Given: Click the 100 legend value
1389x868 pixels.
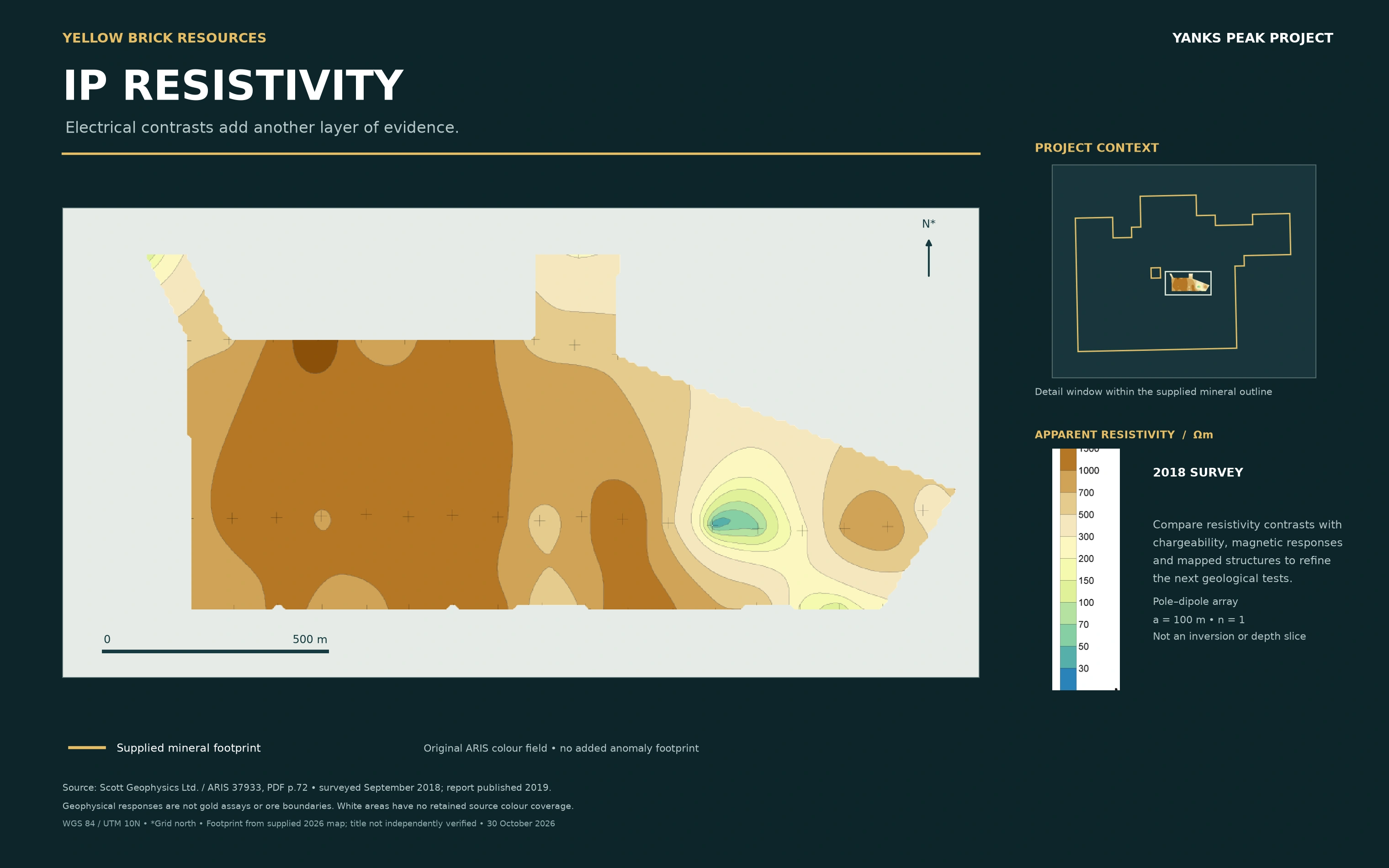Looking at the screenshot, I should click(x=1086, y=602).
